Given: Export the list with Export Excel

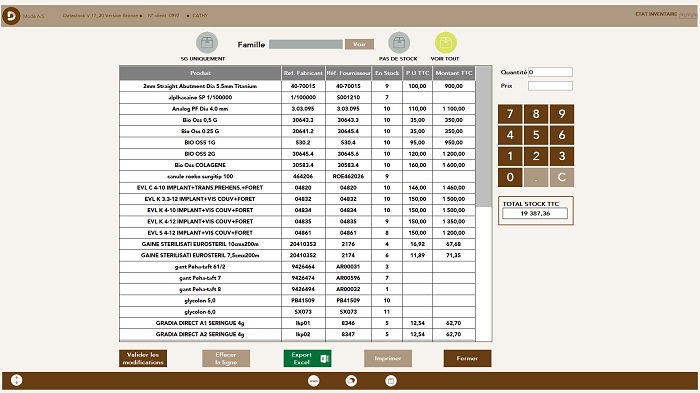Looking at the screenshot, I should coord(308,358).
